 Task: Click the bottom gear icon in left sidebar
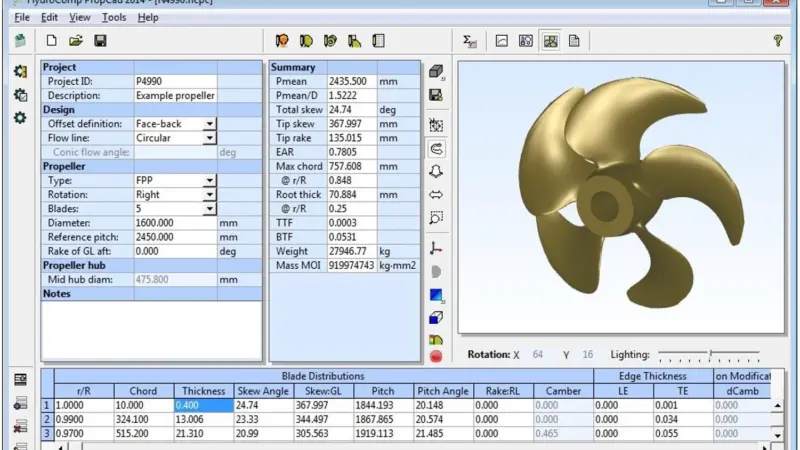(x=20, y=118)
